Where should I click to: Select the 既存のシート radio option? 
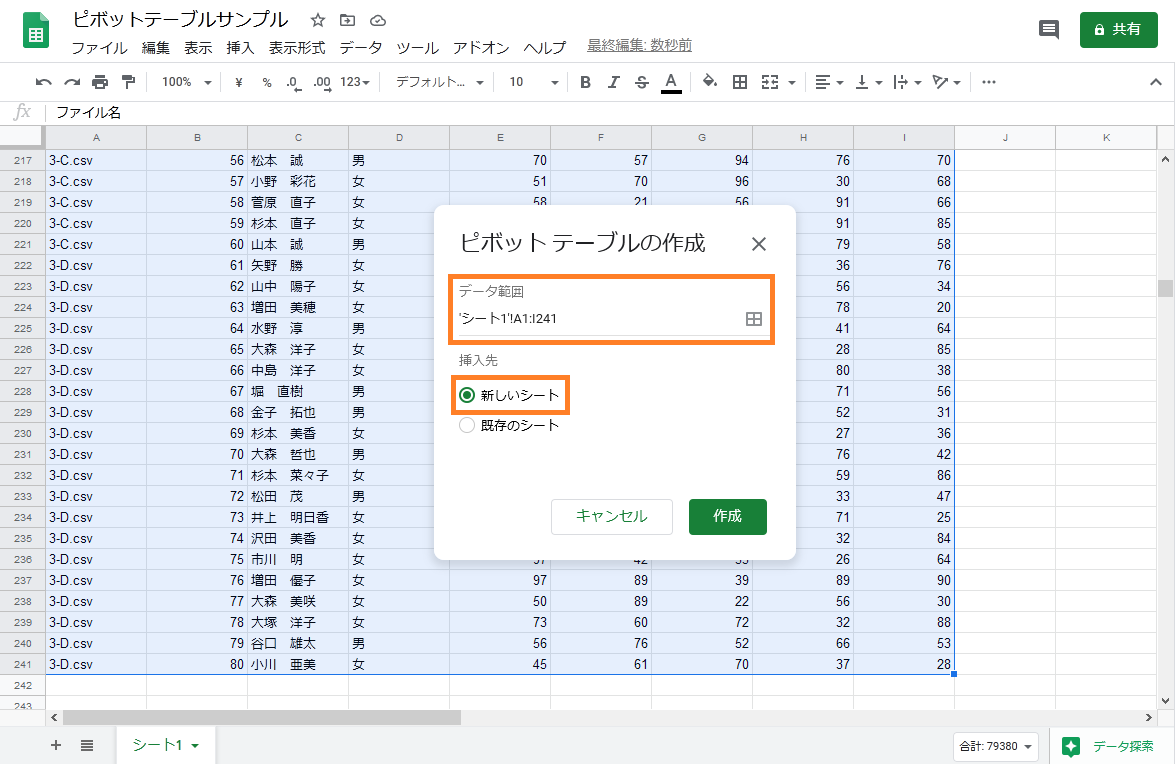tap(467, 425)
